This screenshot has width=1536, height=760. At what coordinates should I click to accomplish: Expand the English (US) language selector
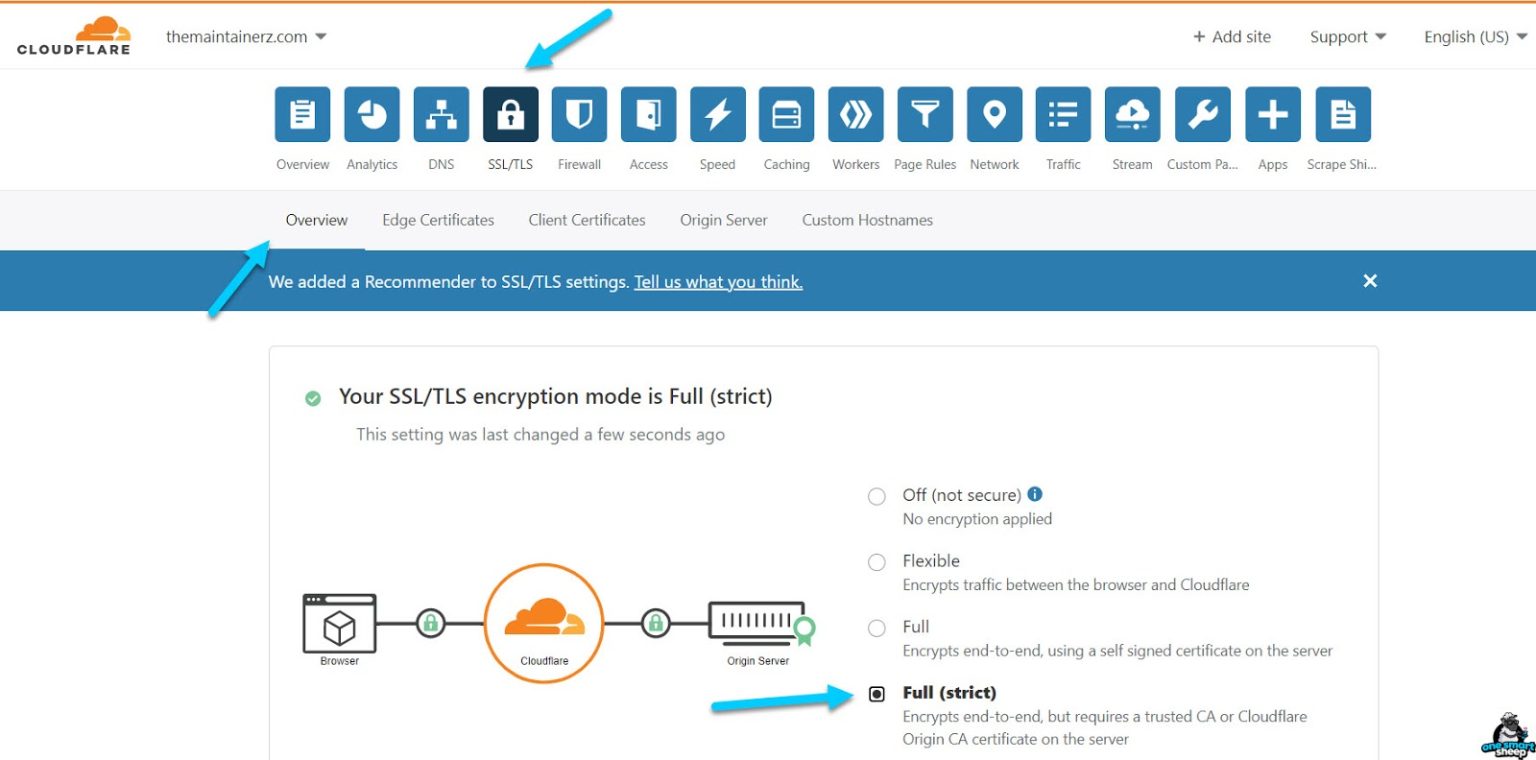(1475, 37)
